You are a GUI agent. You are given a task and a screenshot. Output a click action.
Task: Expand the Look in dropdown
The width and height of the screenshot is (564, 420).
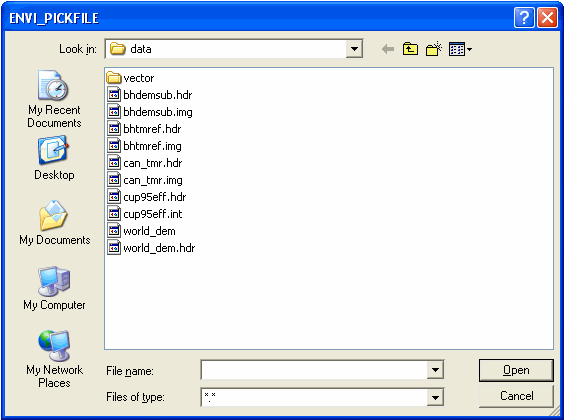[x=354, y=49]
